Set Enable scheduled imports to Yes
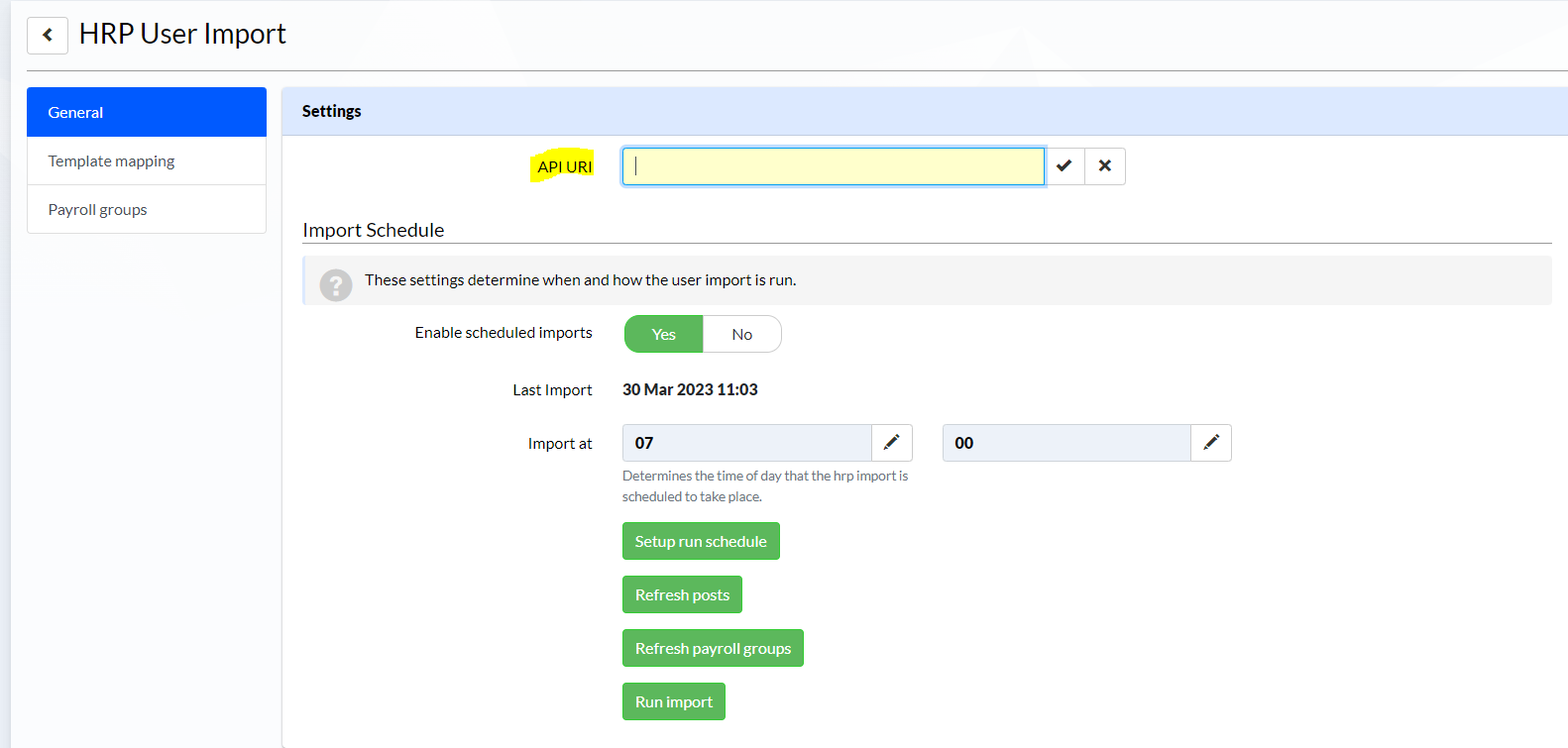Screen dimensions: 1568x748 [664, 335]
